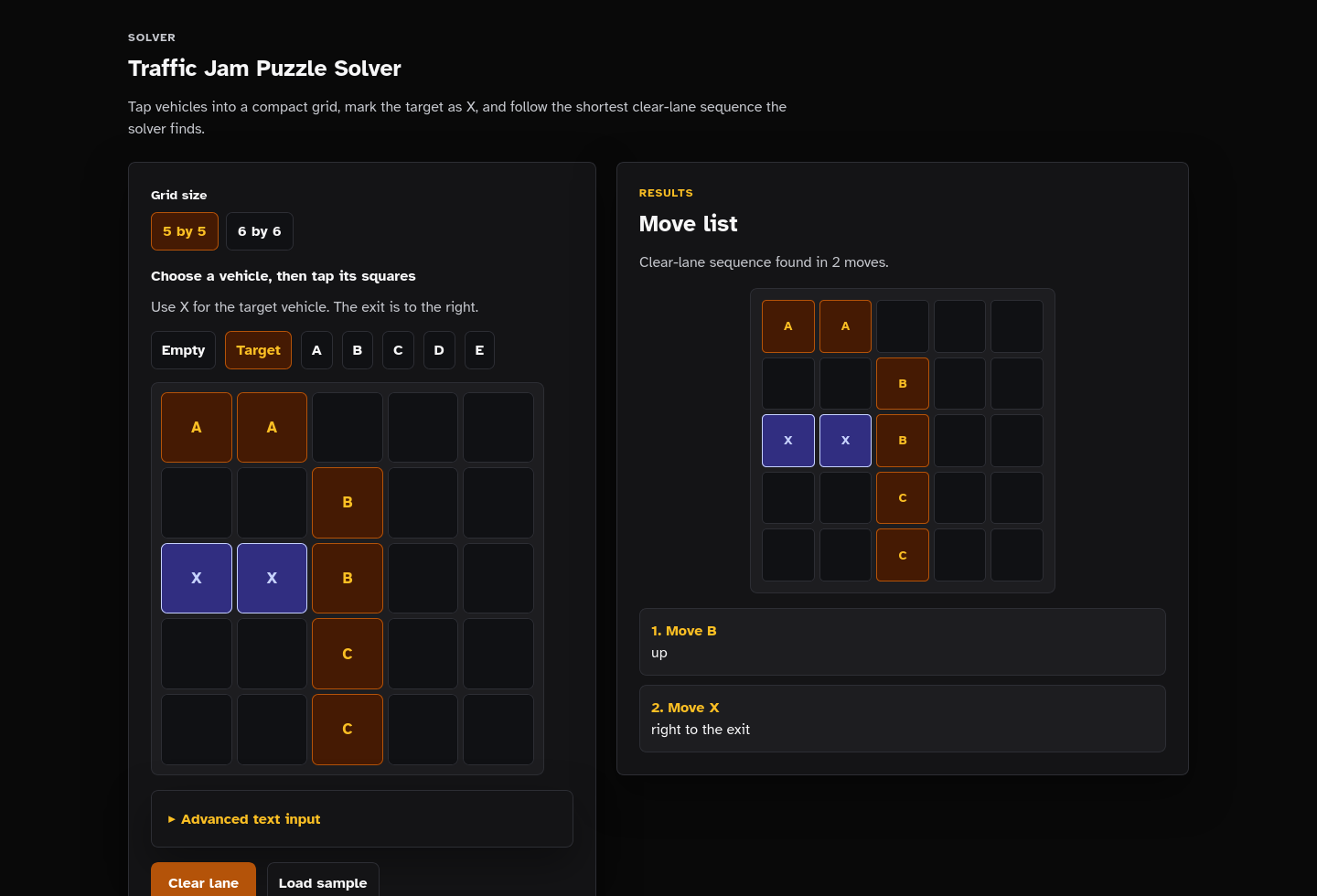Pick vehicle D in the vehicle palette

pyautogui.click(x=439, y=350)
